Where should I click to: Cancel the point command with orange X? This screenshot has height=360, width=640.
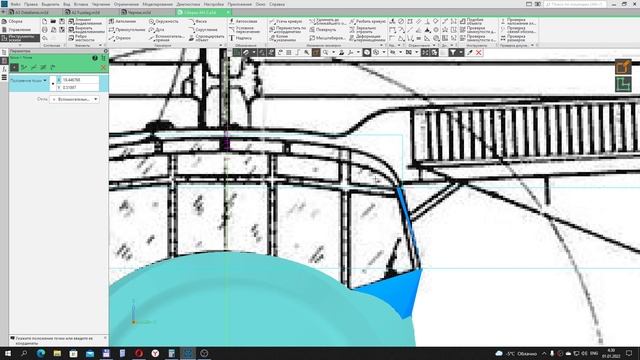tap(103, 67)
